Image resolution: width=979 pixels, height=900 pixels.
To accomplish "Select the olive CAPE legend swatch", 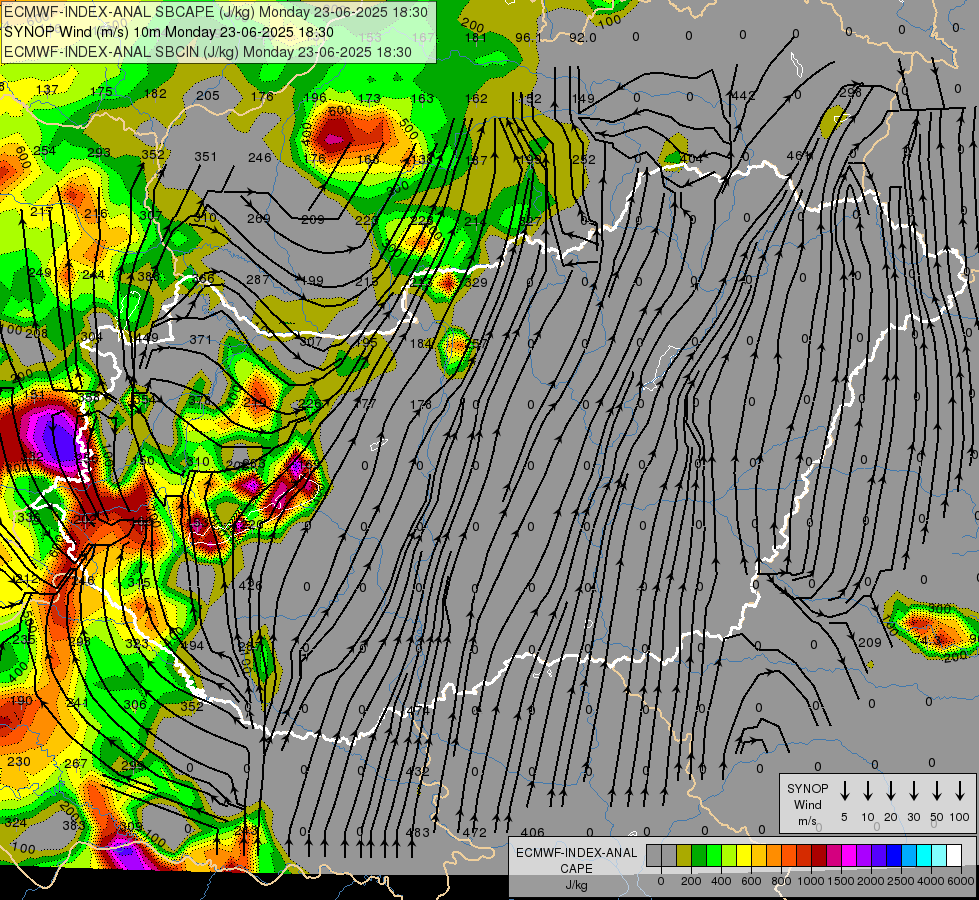I will pos(684,855).
